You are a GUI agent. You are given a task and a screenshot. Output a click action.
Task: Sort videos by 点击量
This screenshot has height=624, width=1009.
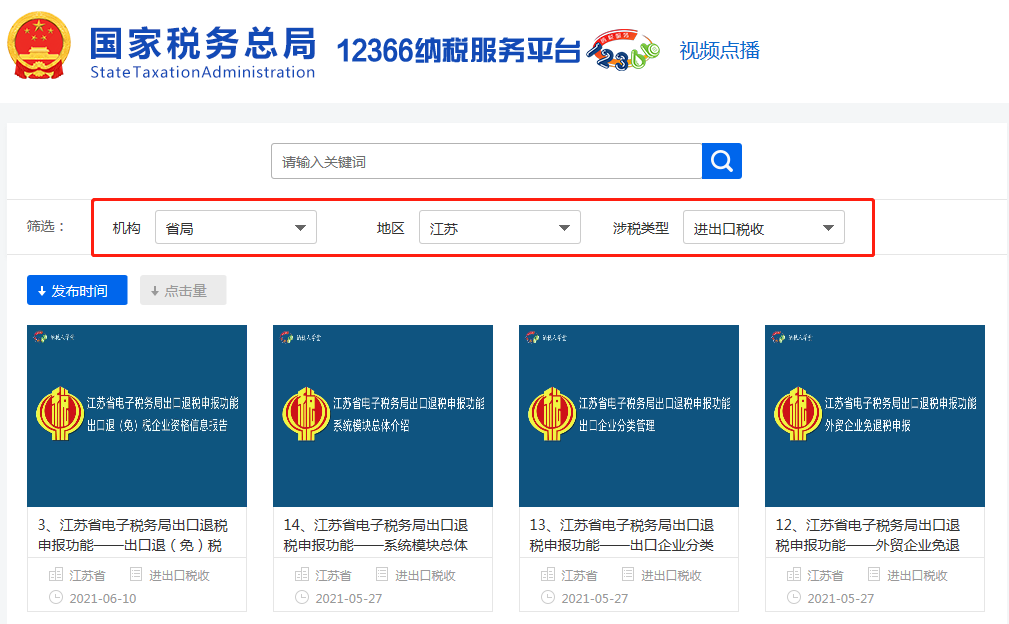click(x=183, y=290)
